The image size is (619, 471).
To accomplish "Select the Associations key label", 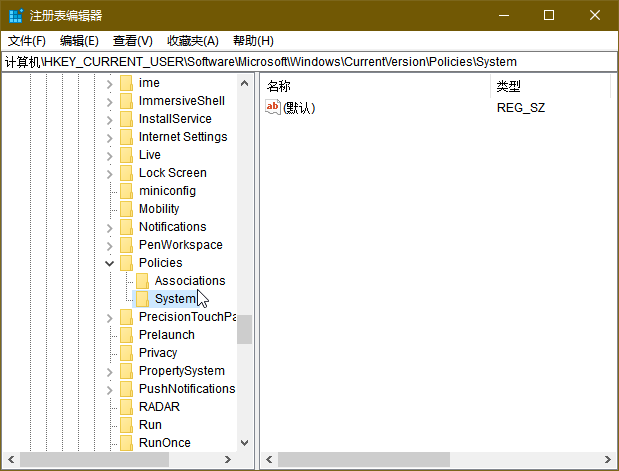I will 190,281.
